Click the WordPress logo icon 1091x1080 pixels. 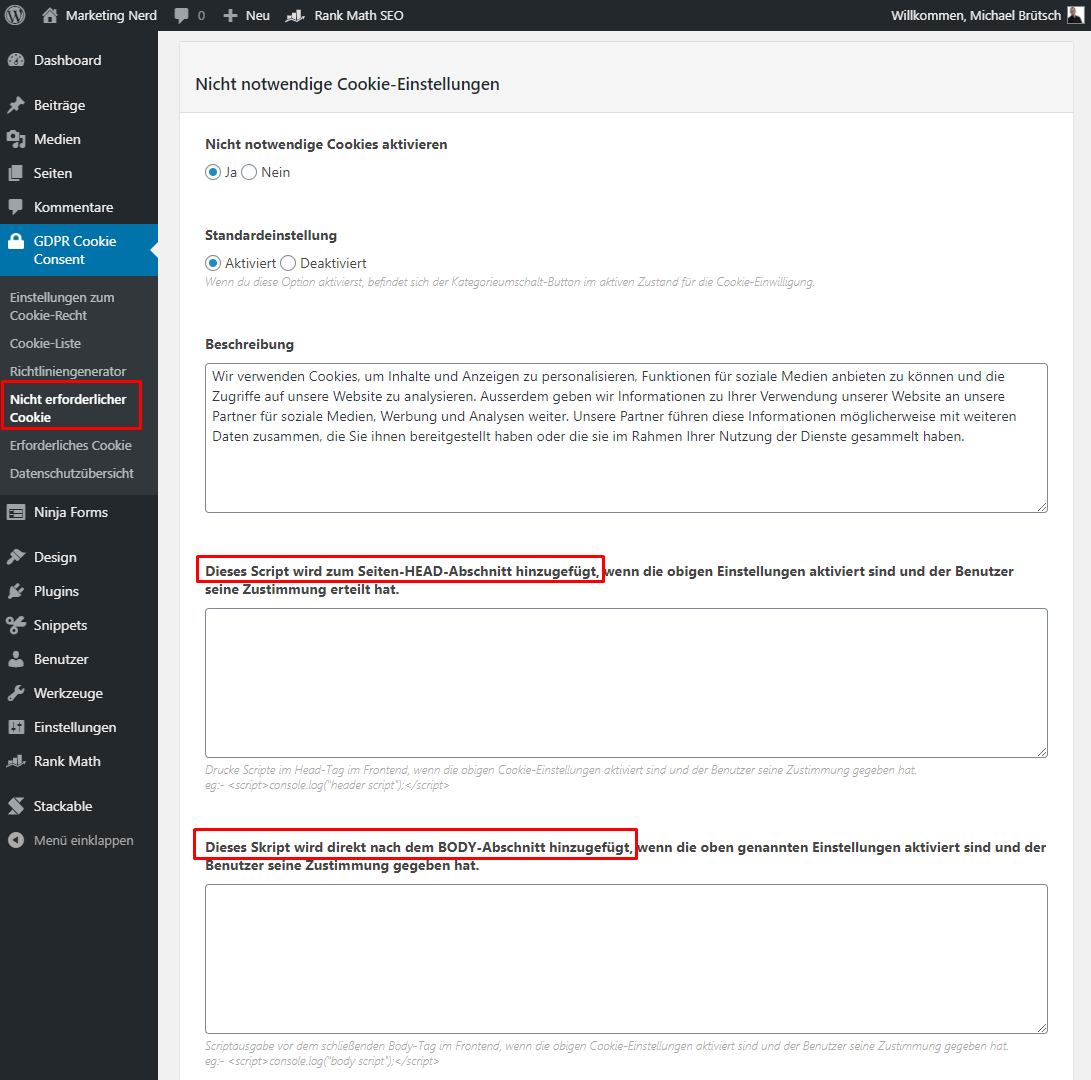click(15, 15)
